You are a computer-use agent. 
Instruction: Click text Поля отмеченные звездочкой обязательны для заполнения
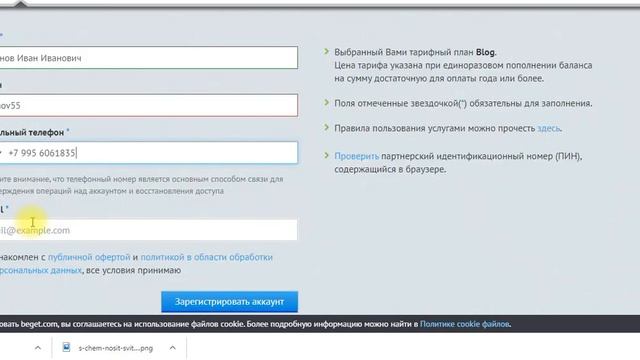click(x=463, y=103)
